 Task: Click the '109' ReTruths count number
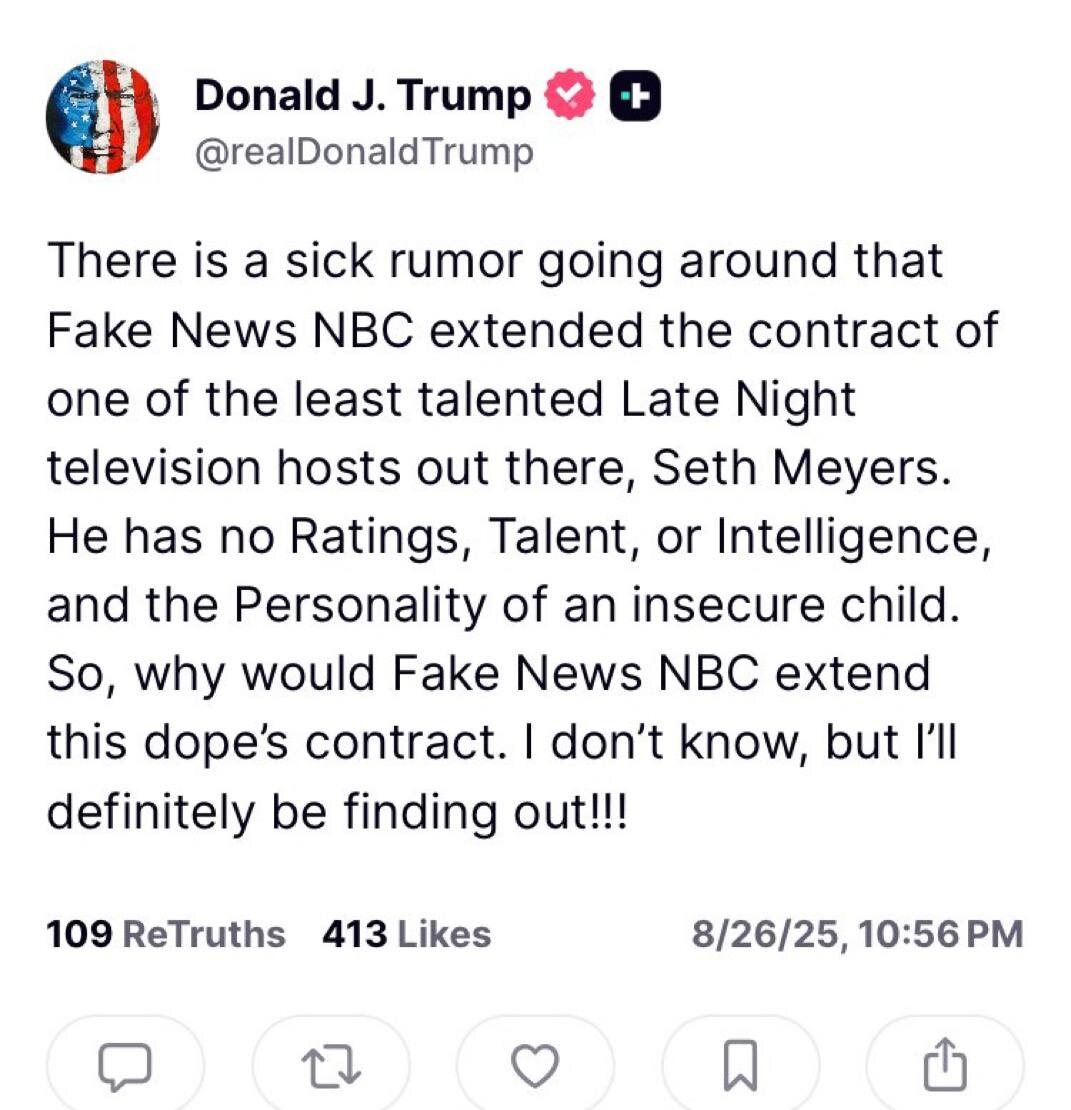[78, 935]
